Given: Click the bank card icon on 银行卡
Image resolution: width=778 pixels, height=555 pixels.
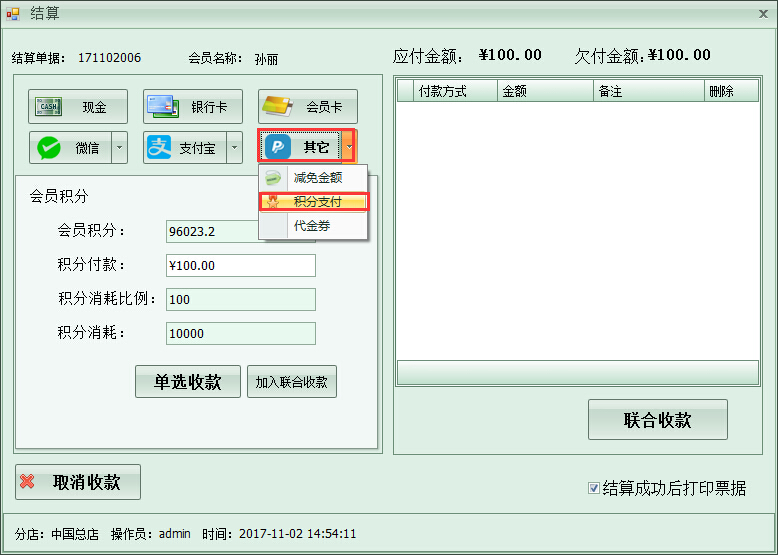Looking at the screenshot, I should [162, 107].
